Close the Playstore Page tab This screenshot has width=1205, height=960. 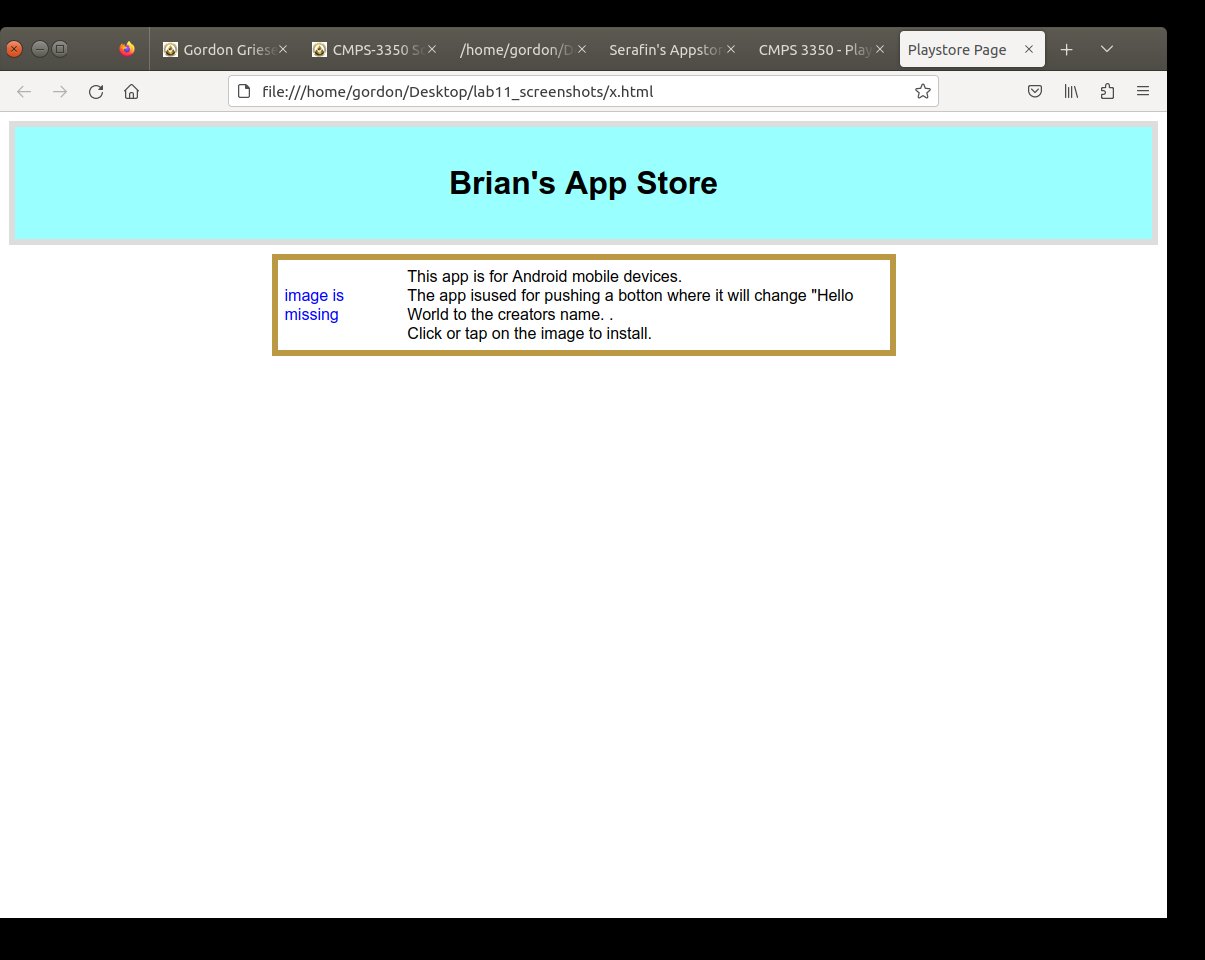[x=1029, y=49]
